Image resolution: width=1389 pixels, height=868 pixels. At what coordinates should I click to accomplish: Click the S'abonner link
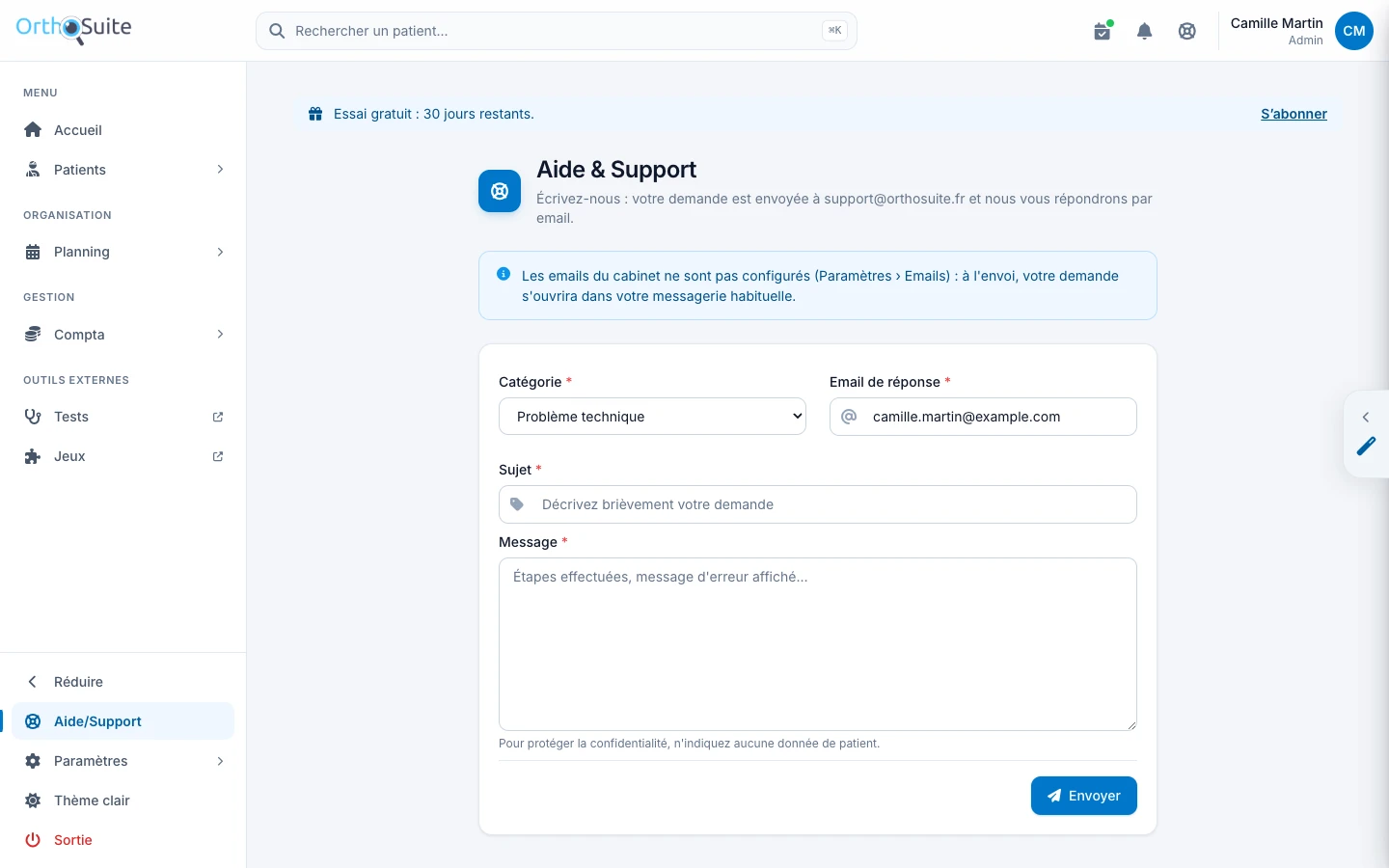[x=1294, y=114]
